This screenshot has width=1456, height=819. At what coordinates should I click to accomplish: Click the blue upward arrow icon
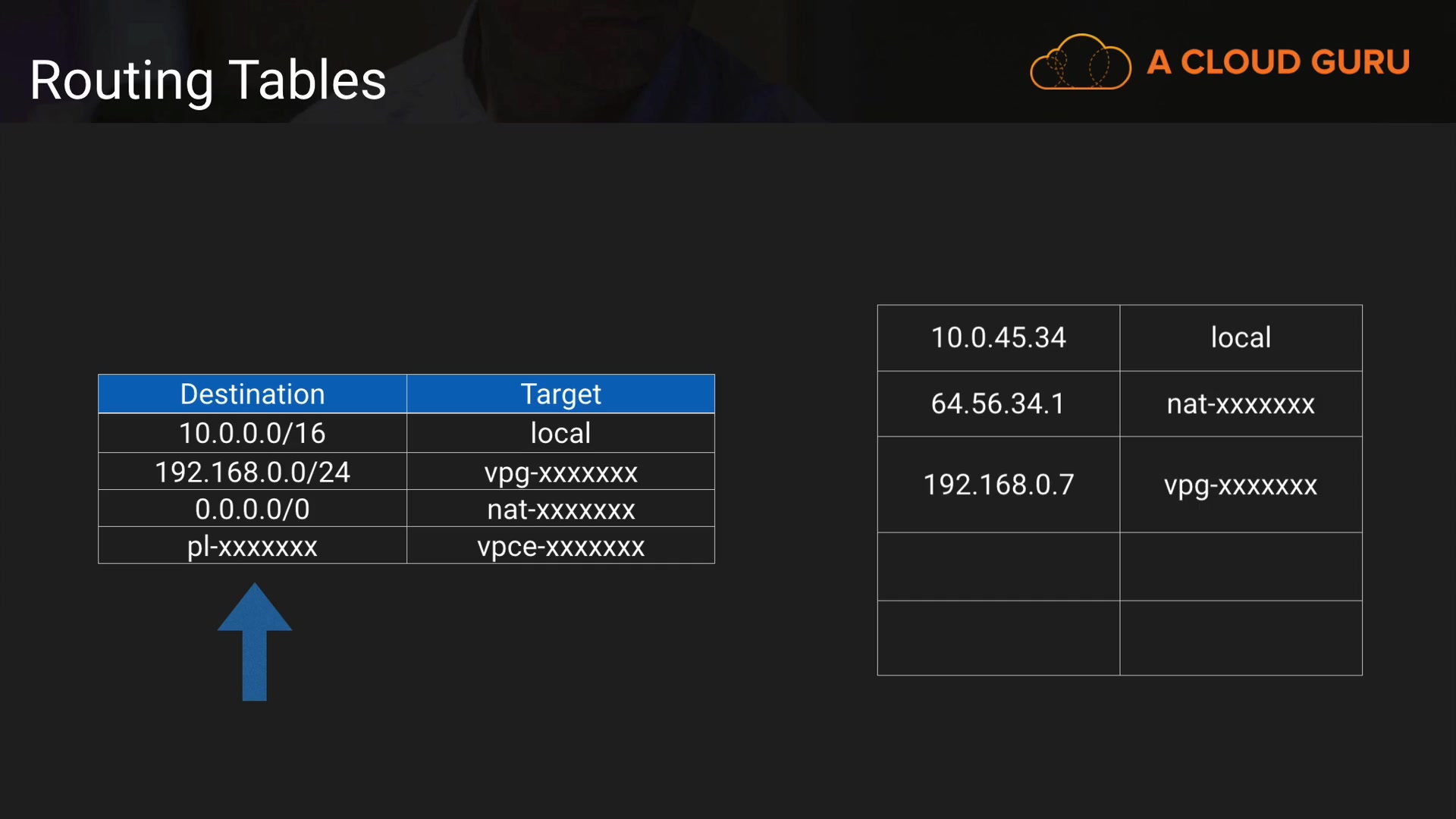point(255,642)
